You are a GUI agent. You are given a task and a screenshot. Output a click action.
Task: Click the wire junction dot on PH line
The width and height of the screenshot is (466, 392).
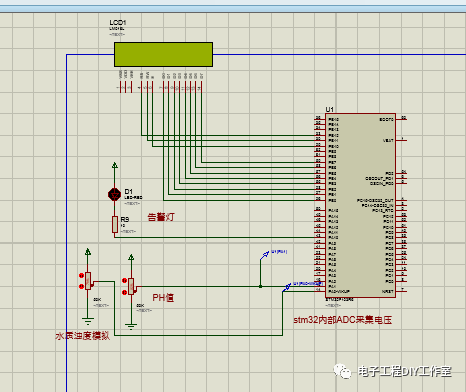[x=260, y=286]
